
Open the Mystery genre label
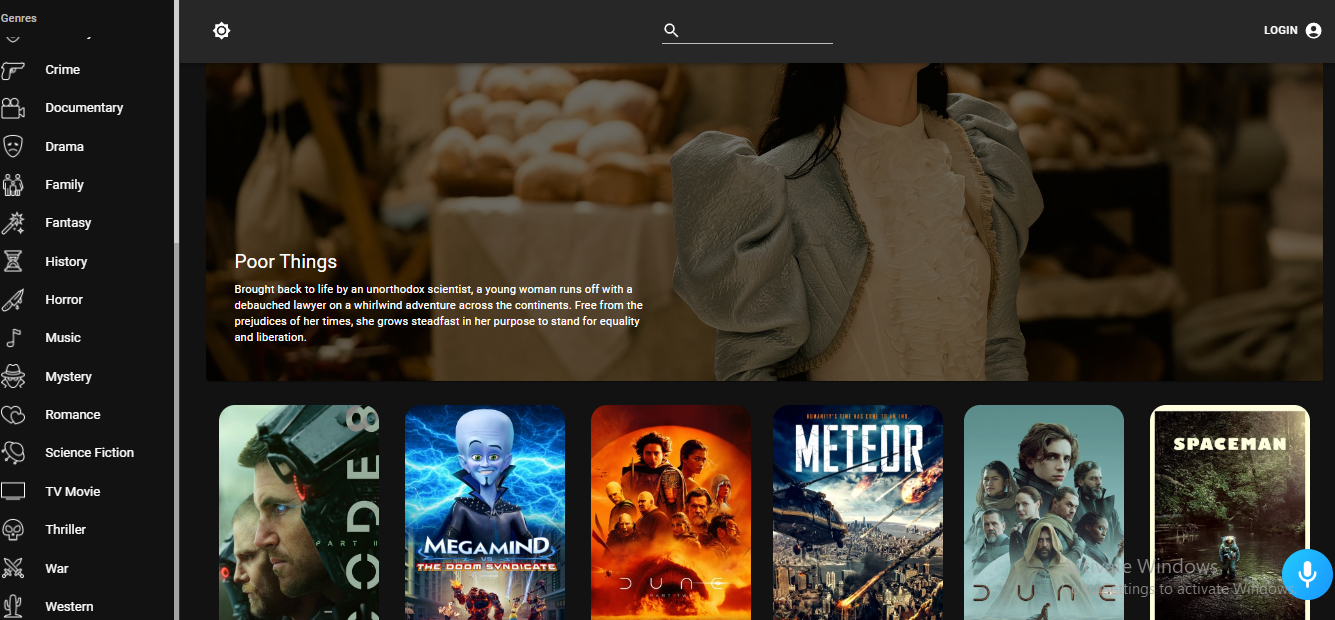click(x=68, y=377)
